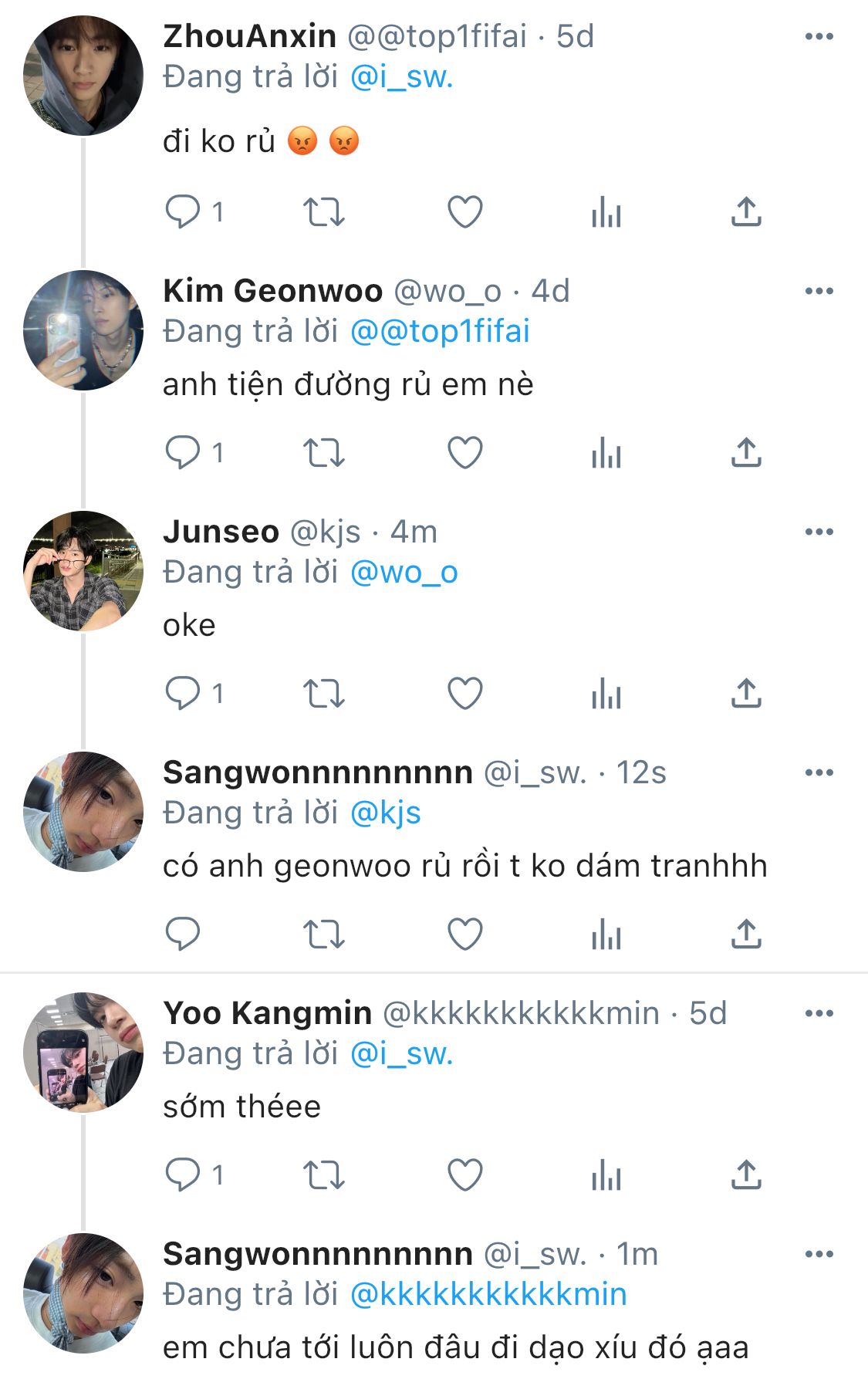Like Yoo Kangmin's 'sớm thếee' tweet
This screenshot has width=868, height=1379.
click(465, 1175)
